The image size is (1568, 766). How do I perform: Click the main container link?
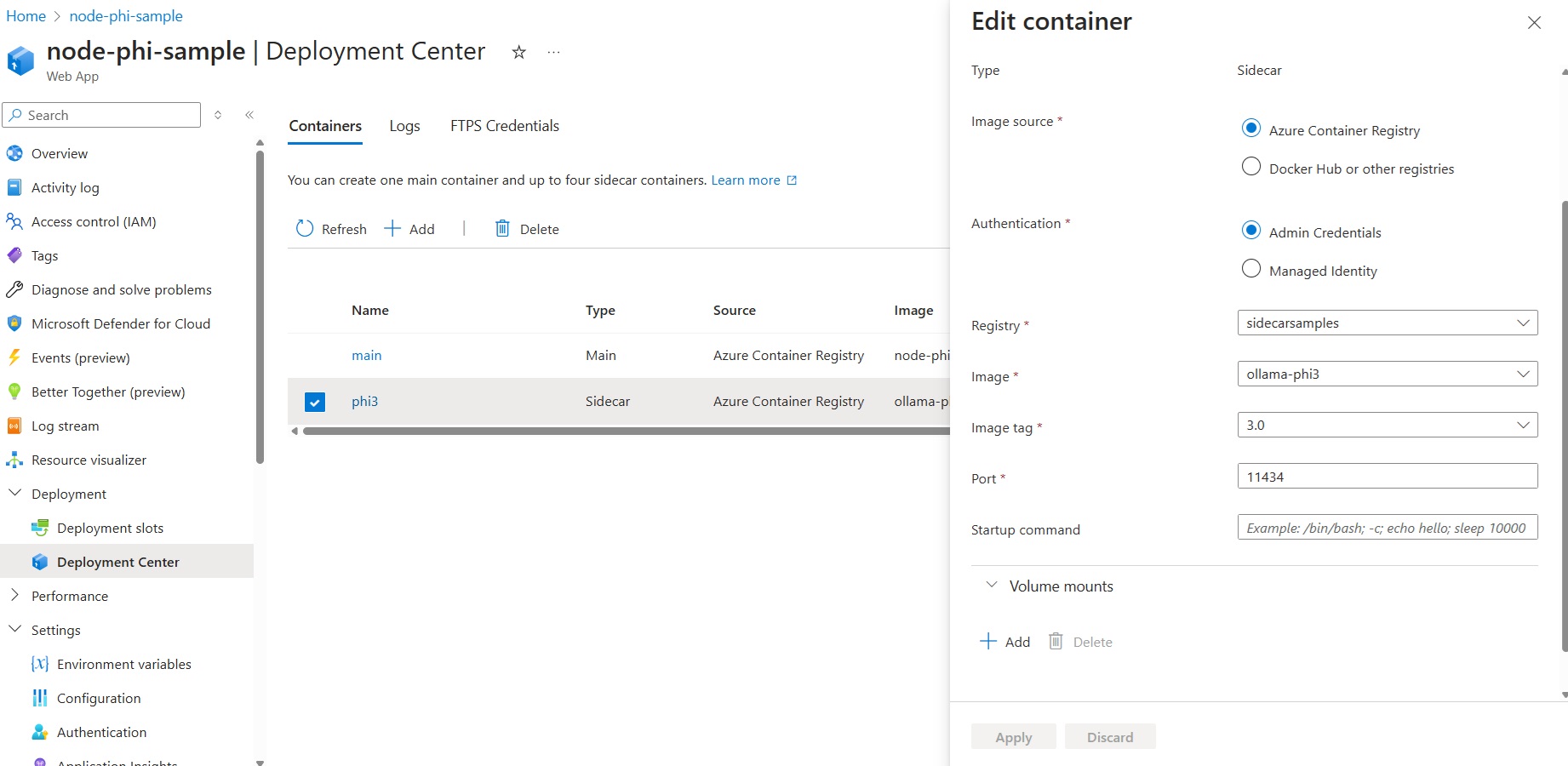point(366,356)
